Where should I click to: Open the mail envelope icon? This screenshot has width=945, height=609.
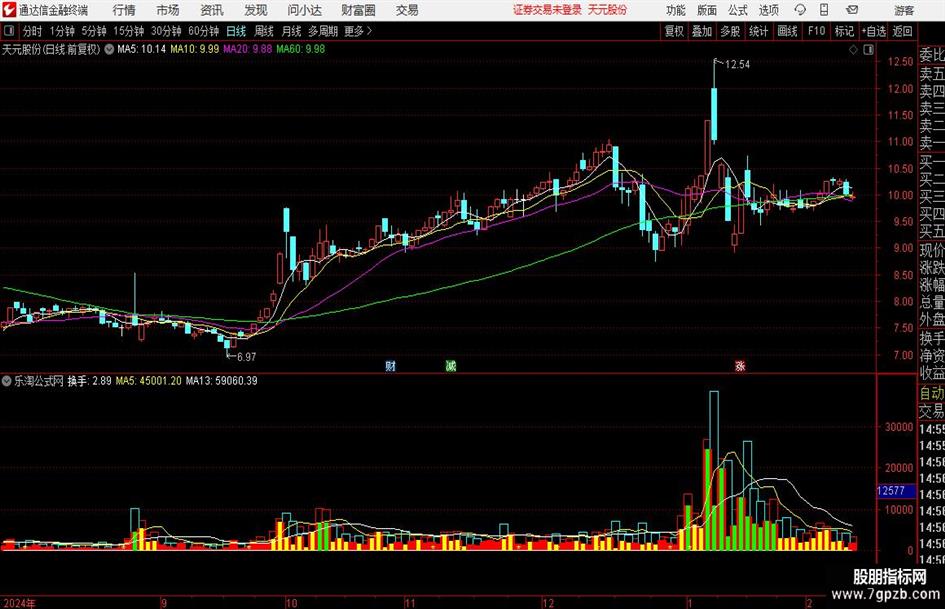[852, 10]
